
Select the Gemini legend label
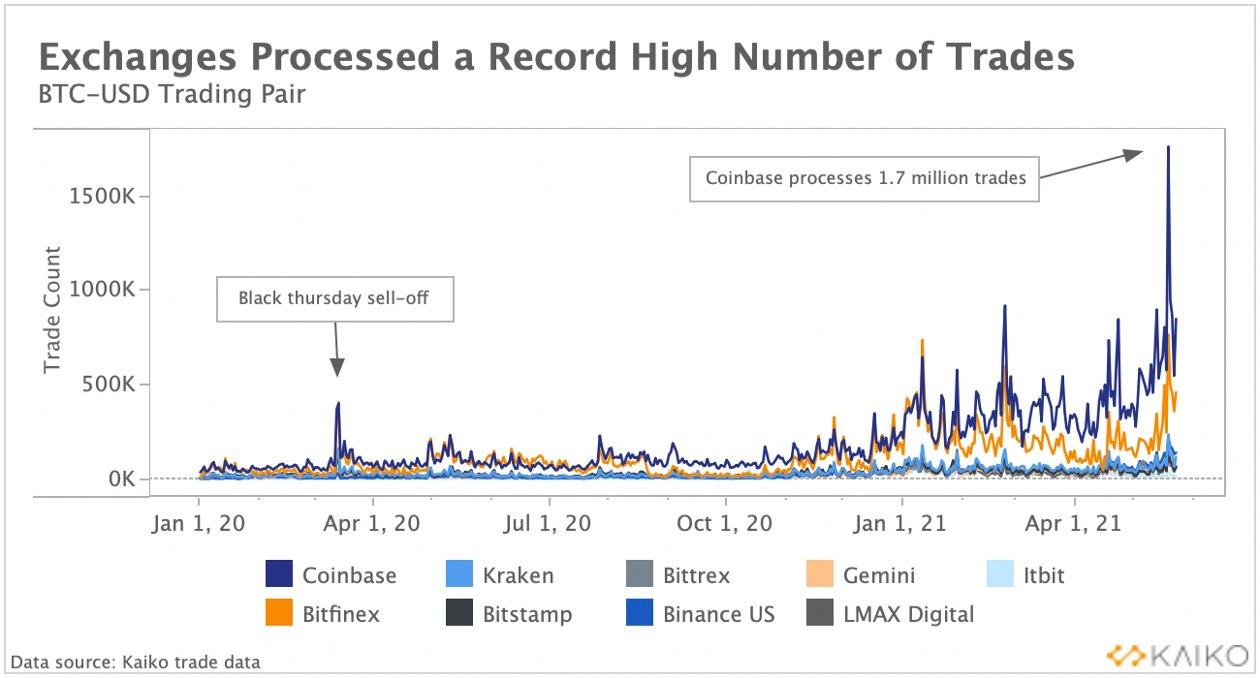click(879, 576)
